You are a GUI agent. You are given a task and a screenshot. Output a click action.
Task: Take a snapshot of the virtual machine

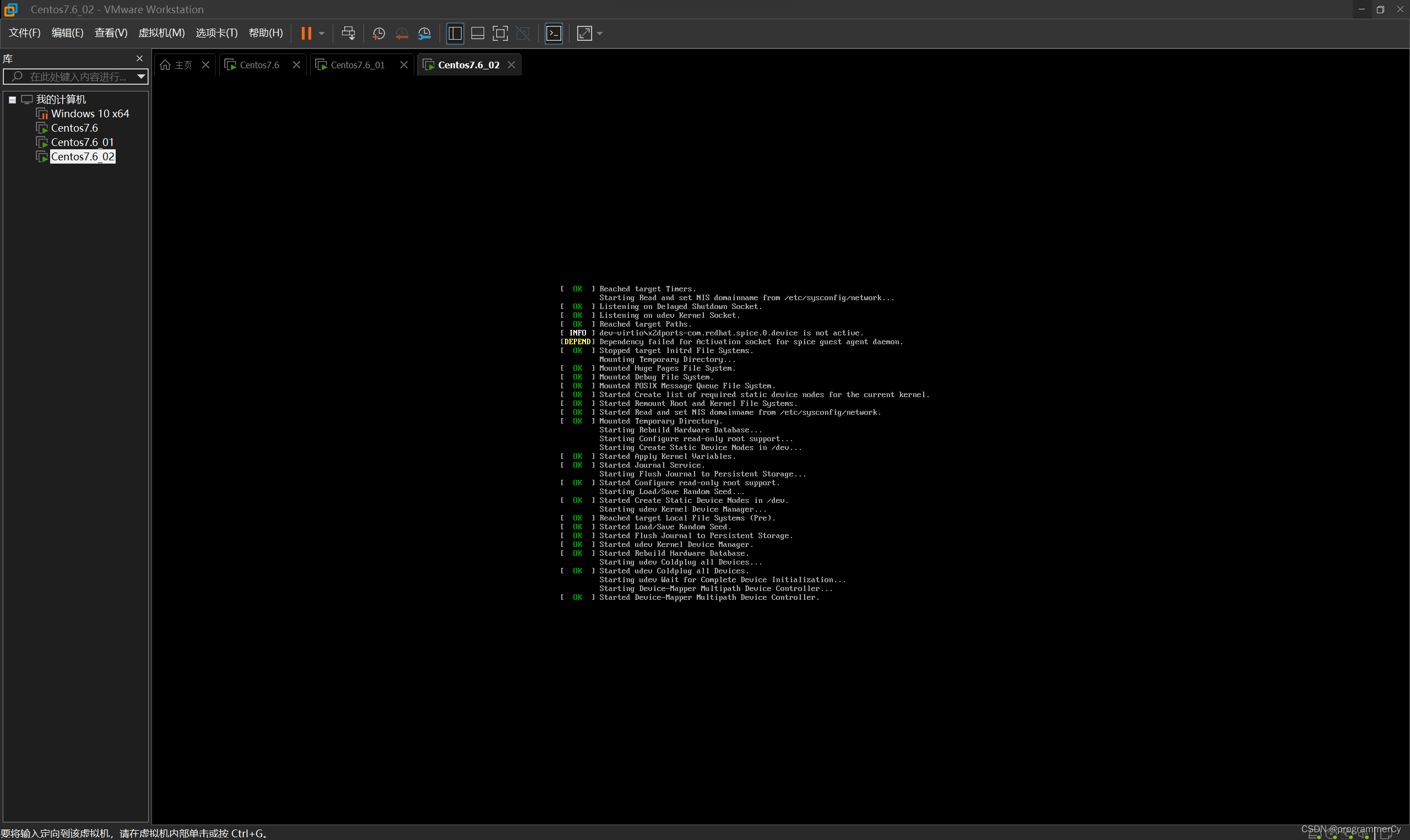pos(378,34)
